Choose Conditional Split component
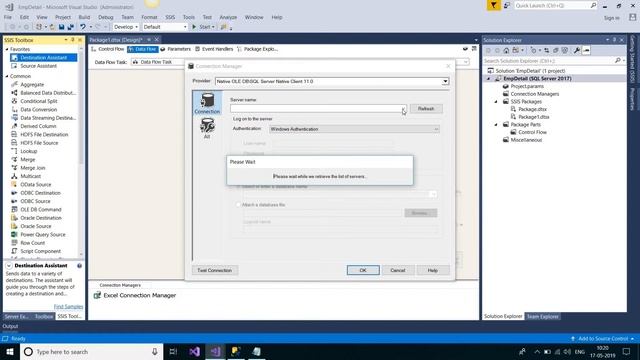 click(39, 101)
